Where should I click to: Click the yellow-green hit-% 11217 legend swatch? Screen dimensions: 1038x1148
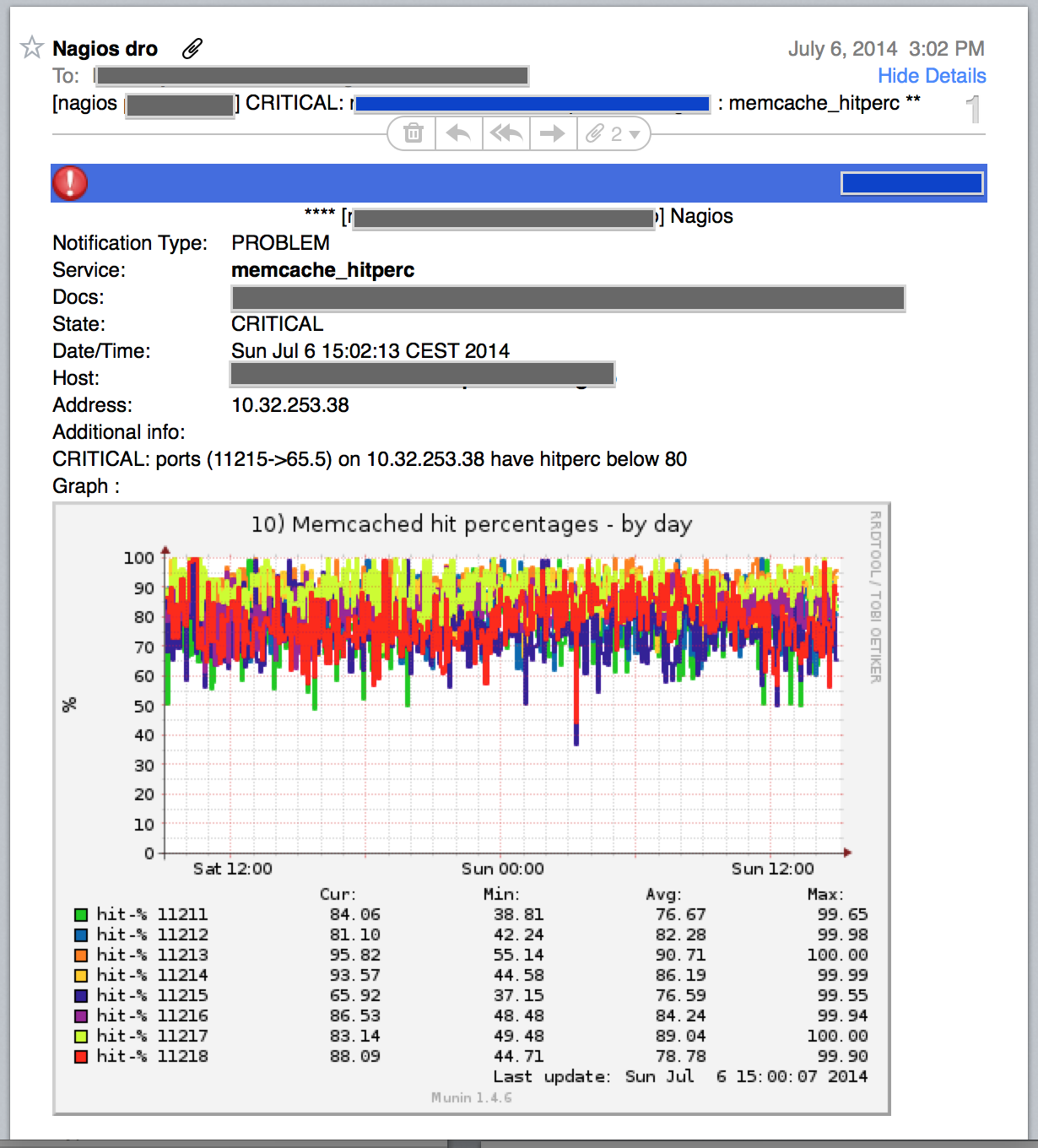[x=81, y=1037]
